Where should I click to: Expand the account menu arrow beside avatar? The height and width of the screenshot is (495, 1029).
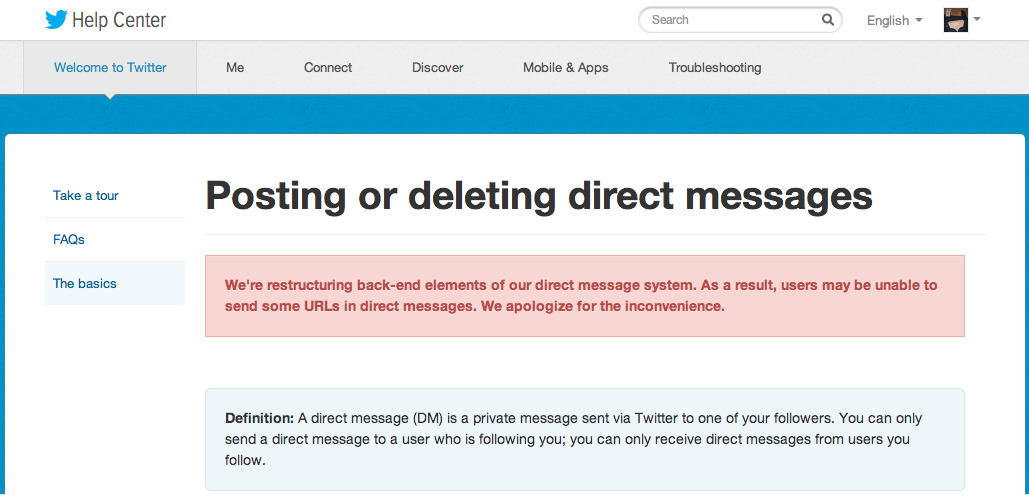click(x=976, y=19)
